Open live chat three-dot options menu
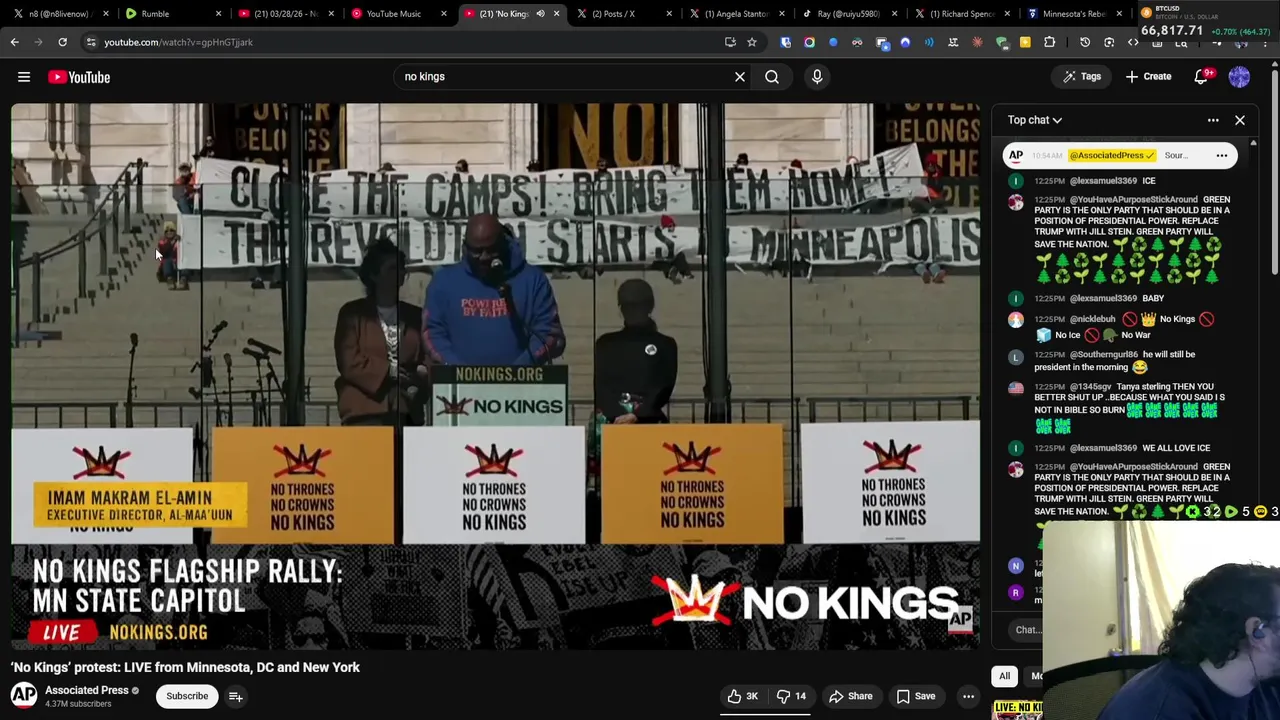This screenshot has width=1280, height=720. [1213, 120]
